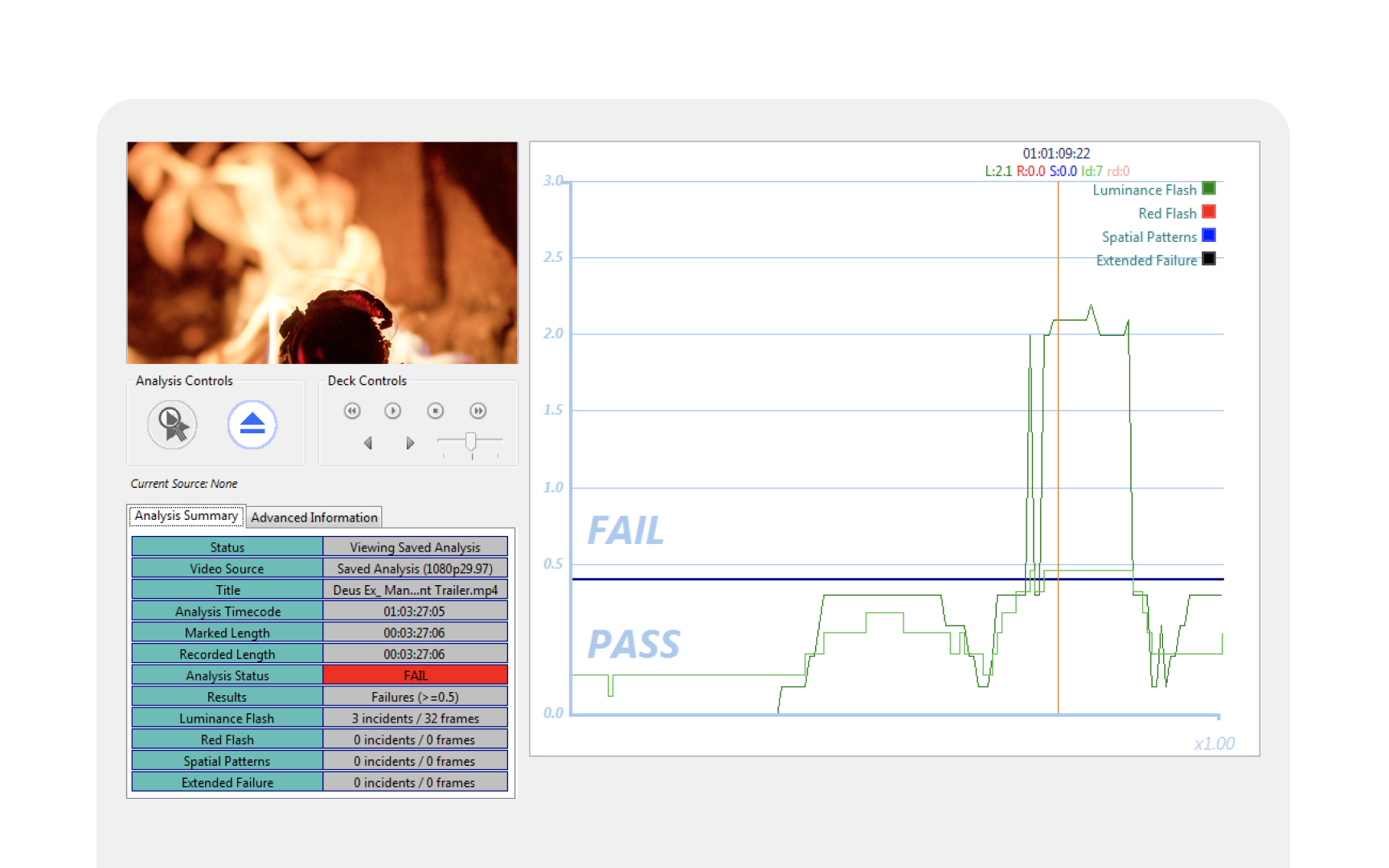Select the '3 incidents / 32 frames' cell

click(415, 719)
